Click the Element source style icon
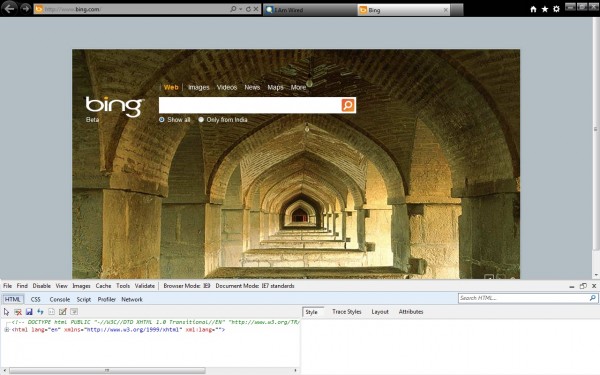This screenshot has height=375, width=600. click(51, 312)
